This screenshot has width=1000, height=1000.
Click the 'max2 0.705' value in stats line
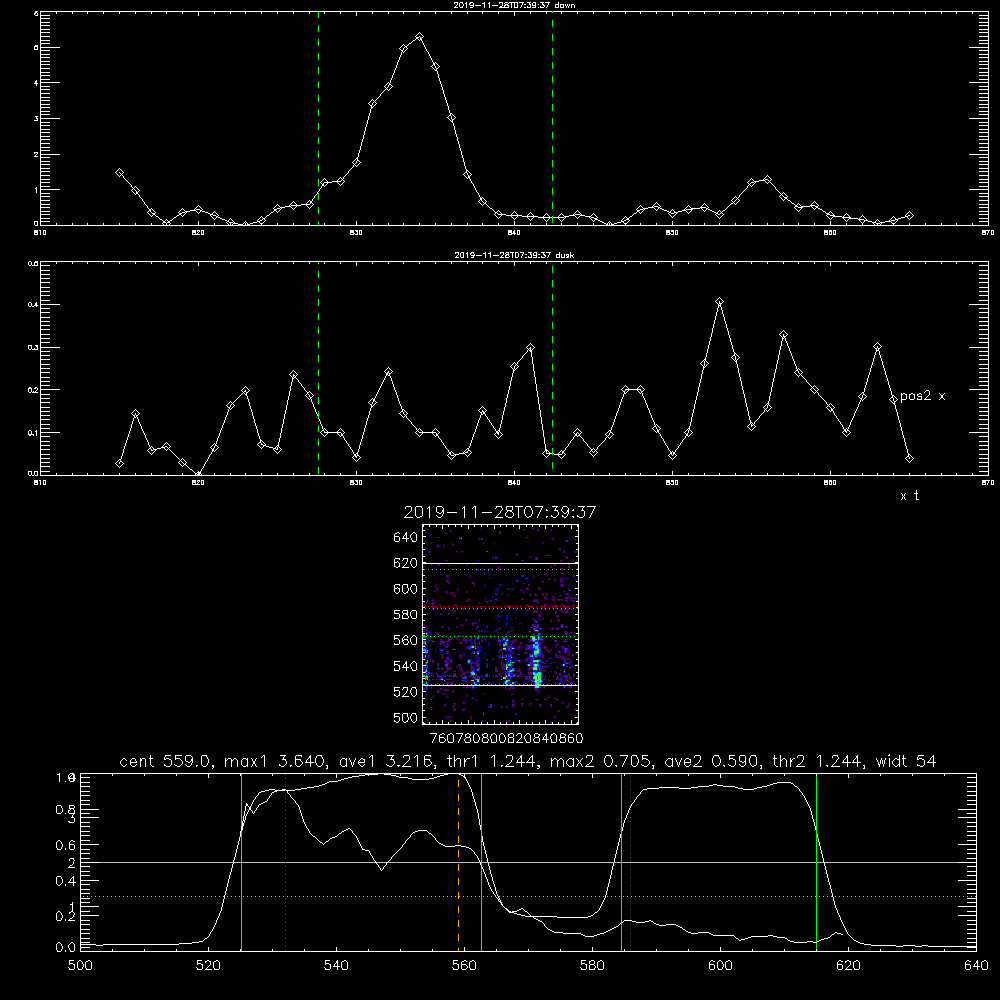(601, 761)
